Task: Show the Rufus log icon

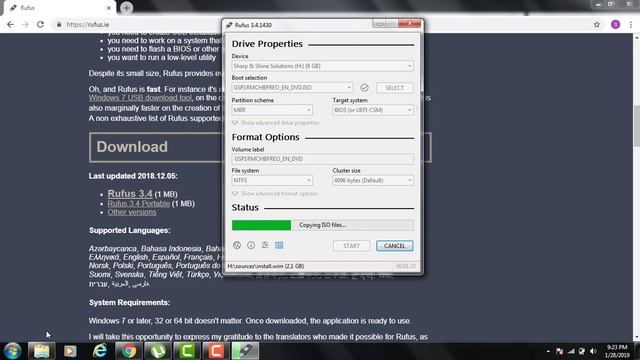Action: pyautogui.click(x=279, y=245)
